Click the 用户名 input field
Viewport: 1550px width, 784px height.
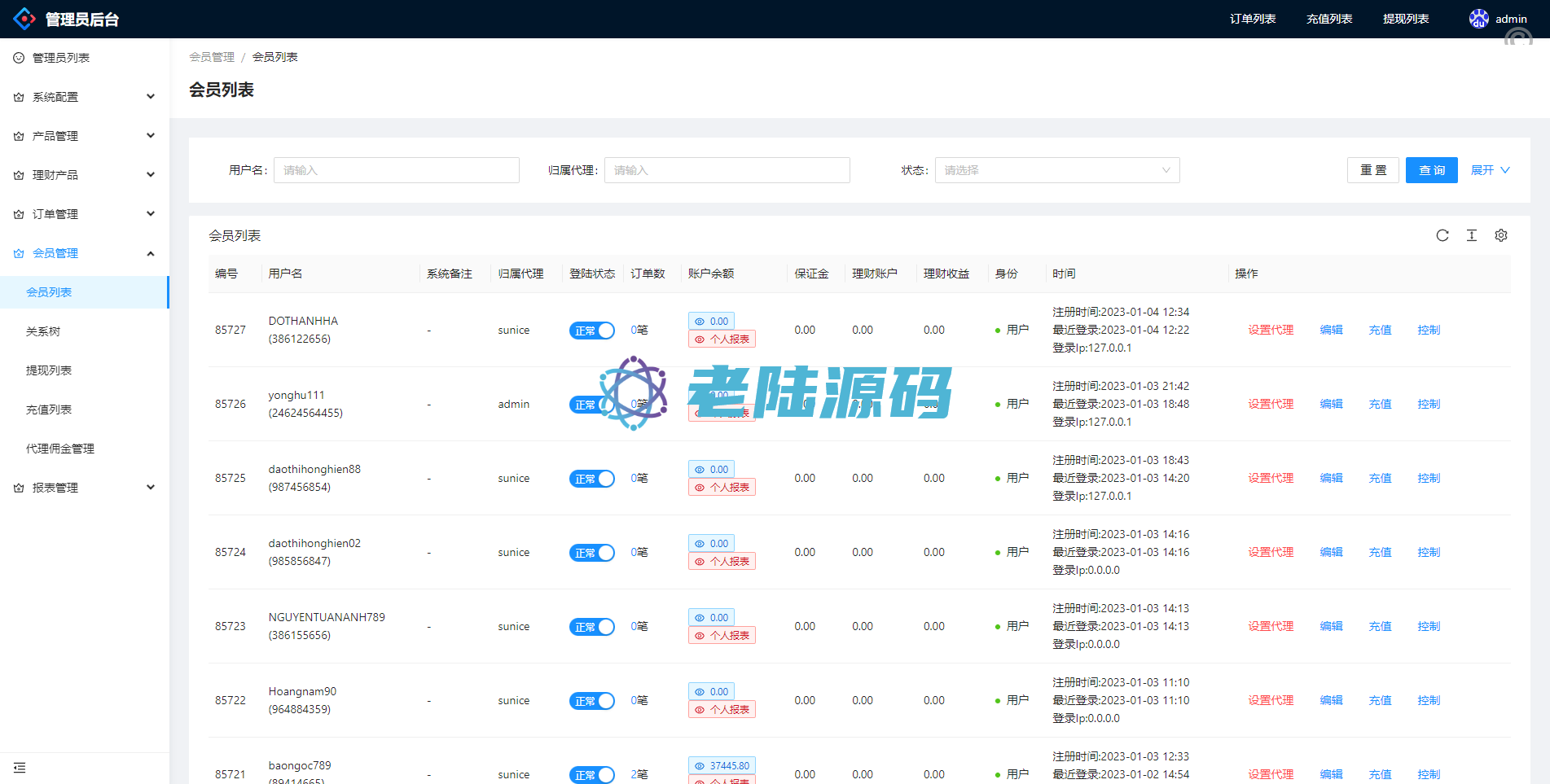coord(396,170)
